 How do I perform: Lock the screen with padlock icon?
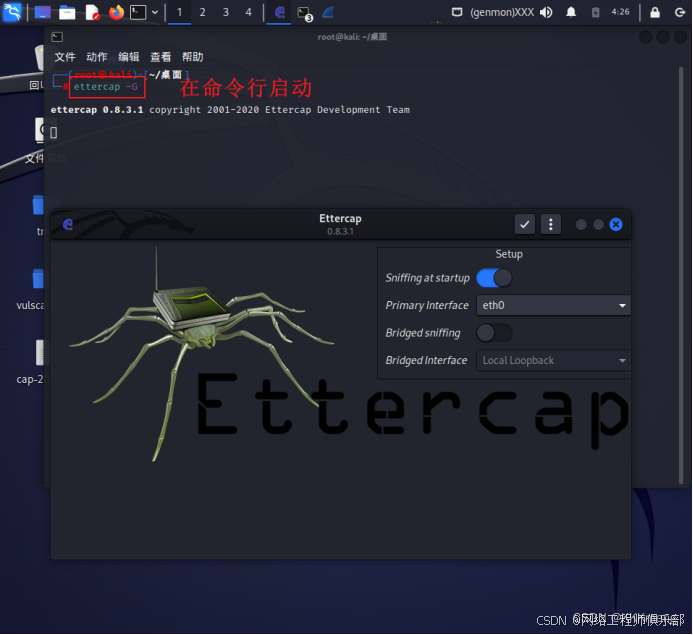pyautogui.click(x=655, y=12)
